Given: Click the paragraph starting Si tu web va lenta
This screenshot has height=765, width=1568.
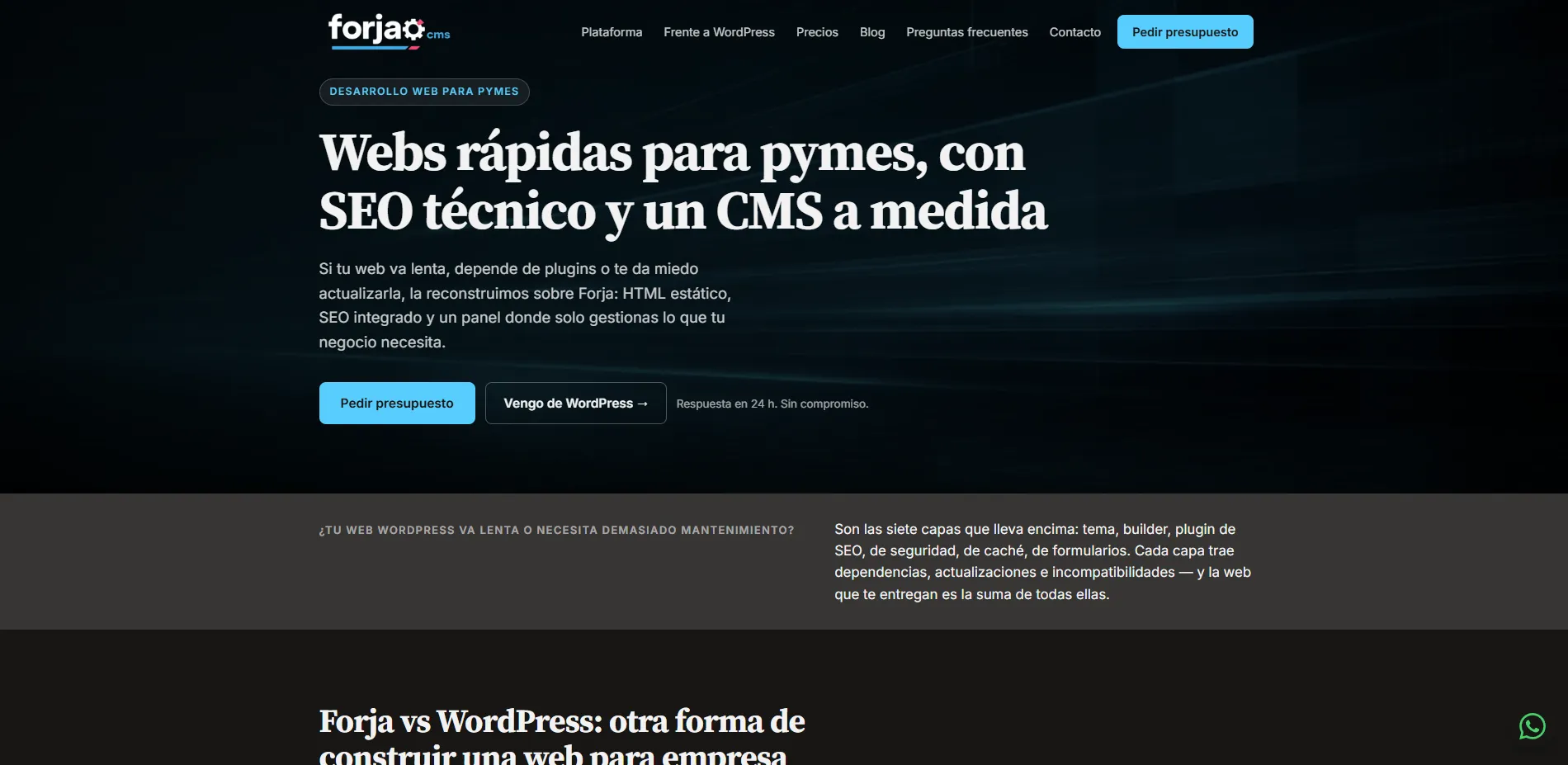Looking at the screenshot, I should pyautogui.click(x=525, y=305).
